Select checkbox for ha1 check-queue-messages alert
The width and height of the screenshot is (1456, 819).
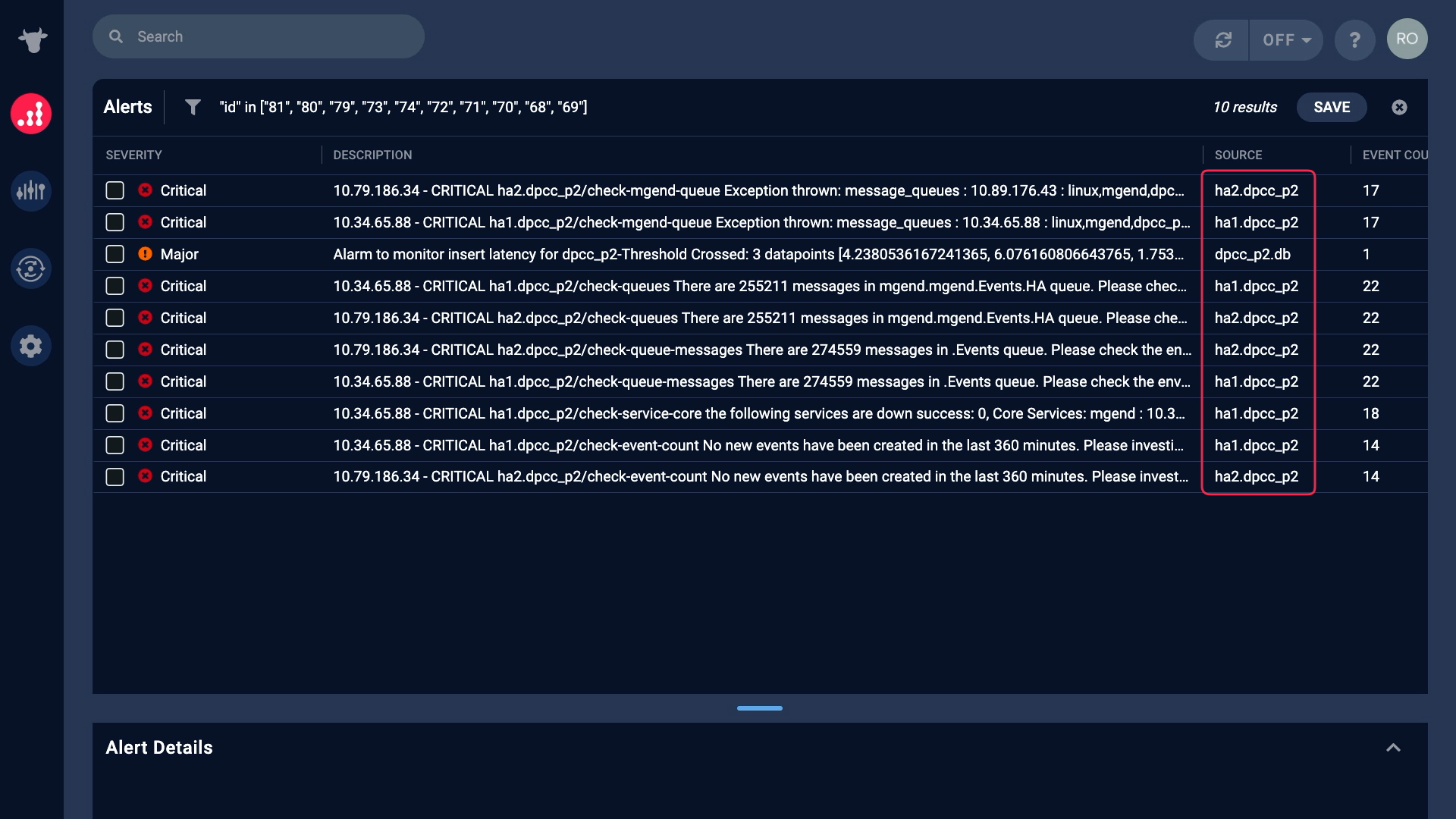tap(115, 381)
